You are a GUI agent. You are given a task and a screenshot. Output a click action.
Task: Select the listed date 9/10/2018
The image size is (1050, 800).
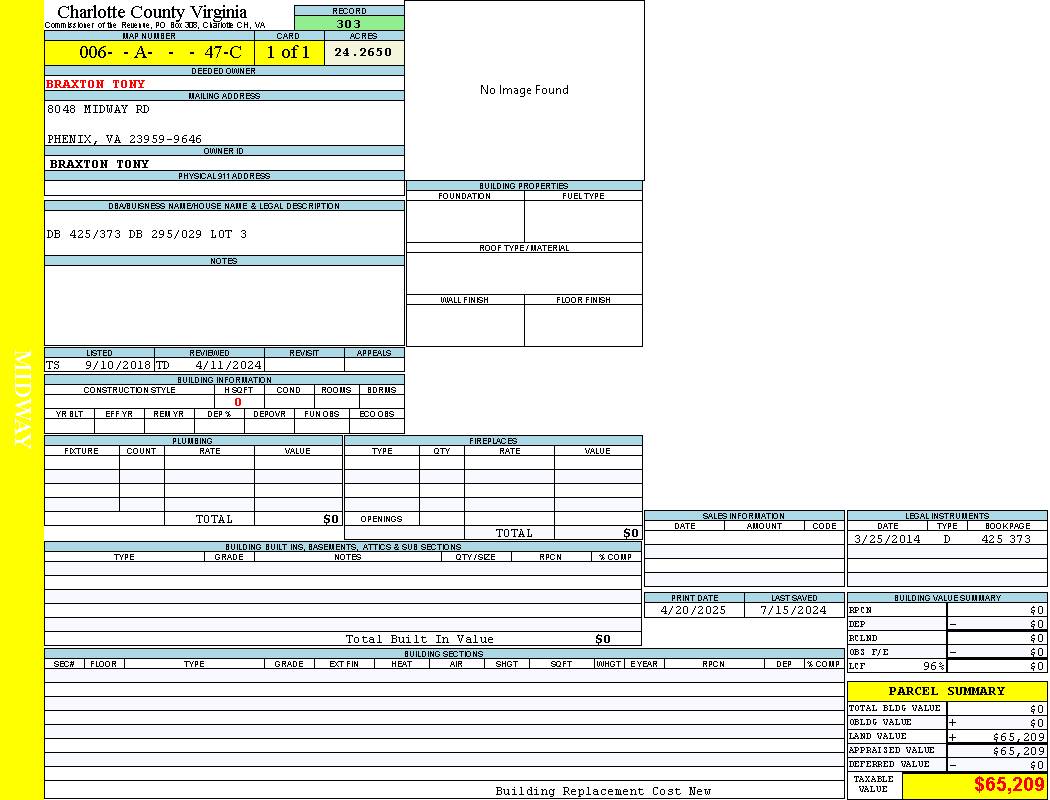(x=117, y=365)
